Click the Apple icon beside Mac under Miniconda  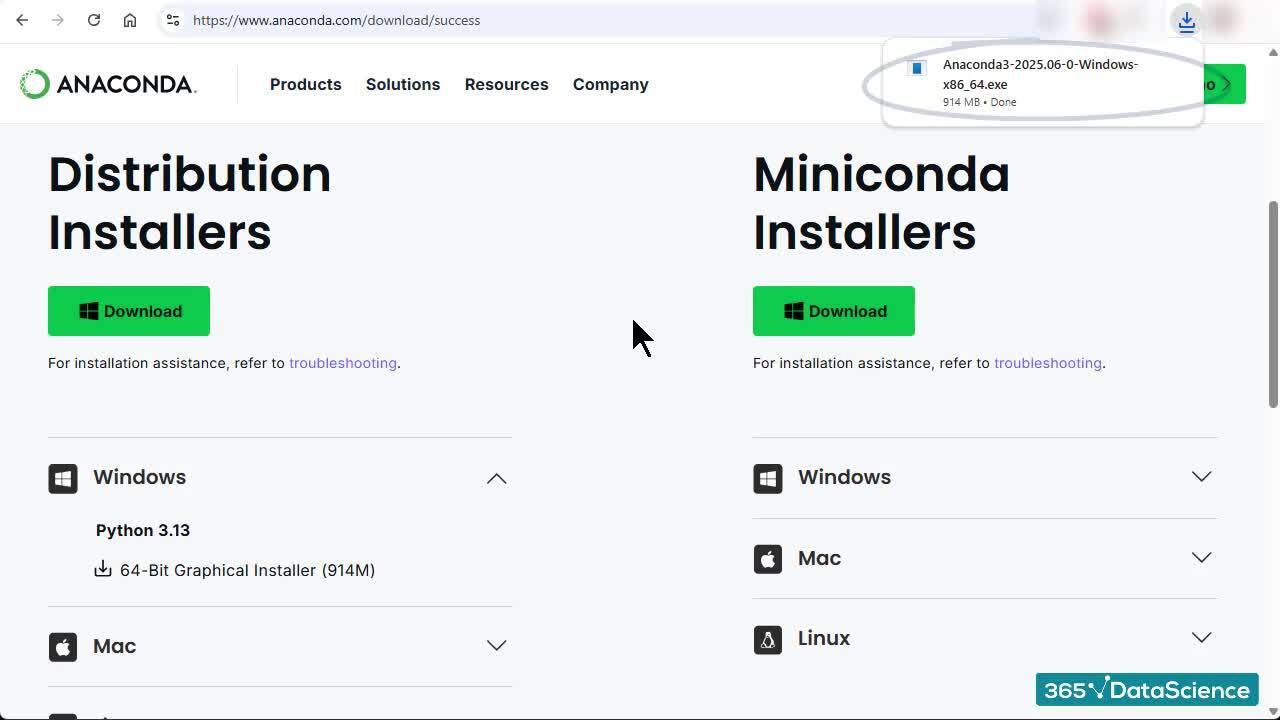pos(767,558)
